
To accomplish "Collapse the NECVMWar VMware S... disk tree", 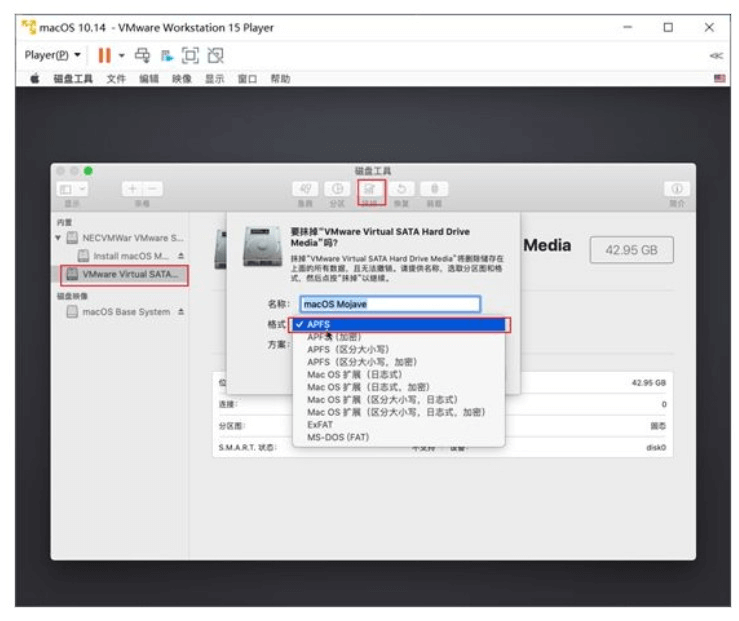I will click(58, 238).
